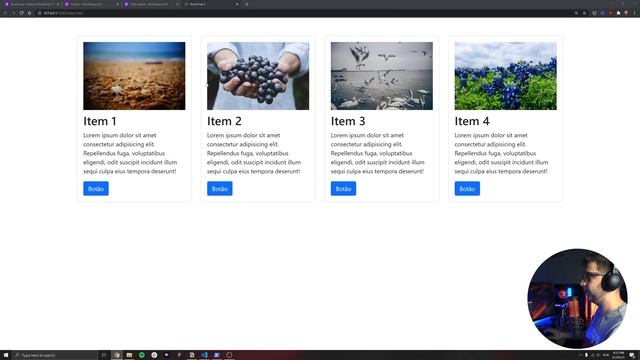This screenshot has width=640, height=360.
Task: Click the Lorem ipsum paragraph under Item 1
Action: pos(130,153)
